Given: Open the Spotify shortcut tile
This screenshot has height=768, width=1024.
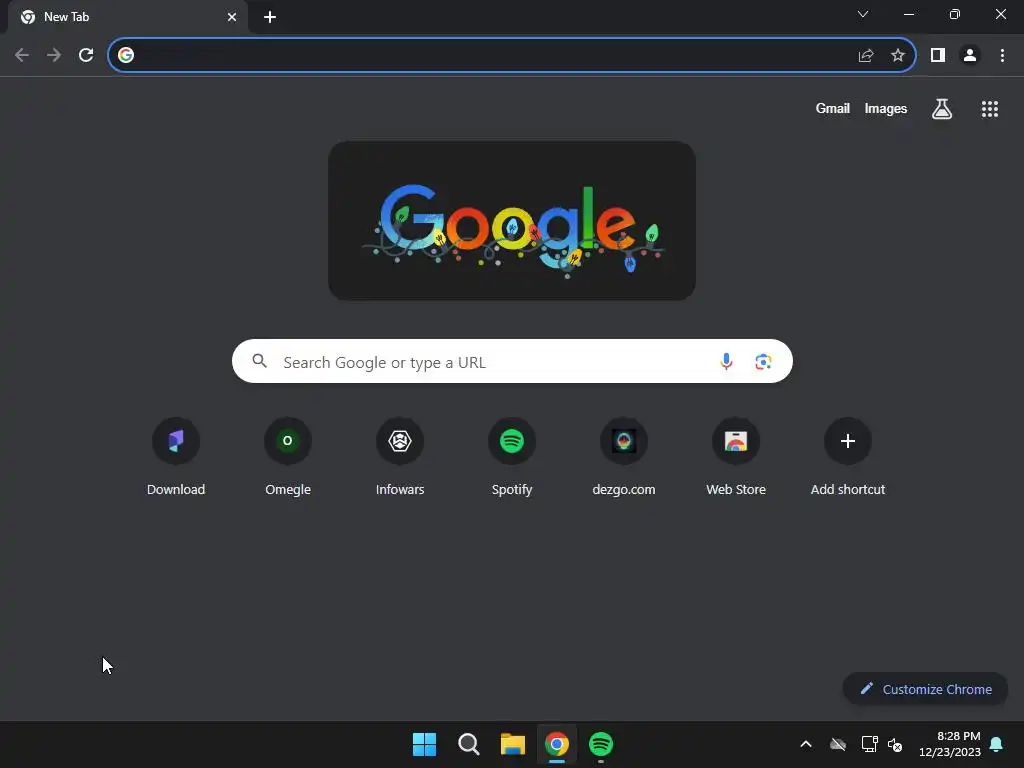Looking at the screenshot, I should click(512, 456).
